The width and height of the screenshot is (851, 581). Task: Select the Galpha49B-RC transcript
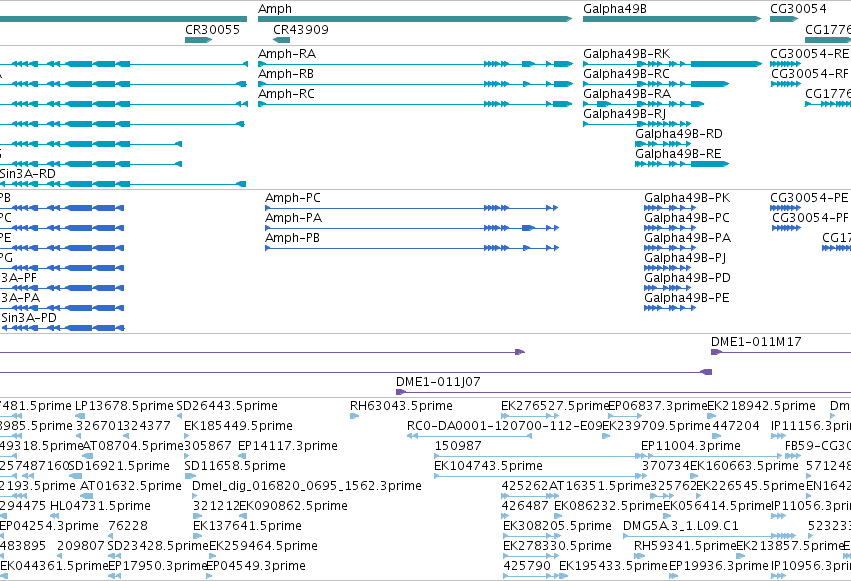click(x=656, y=84)
